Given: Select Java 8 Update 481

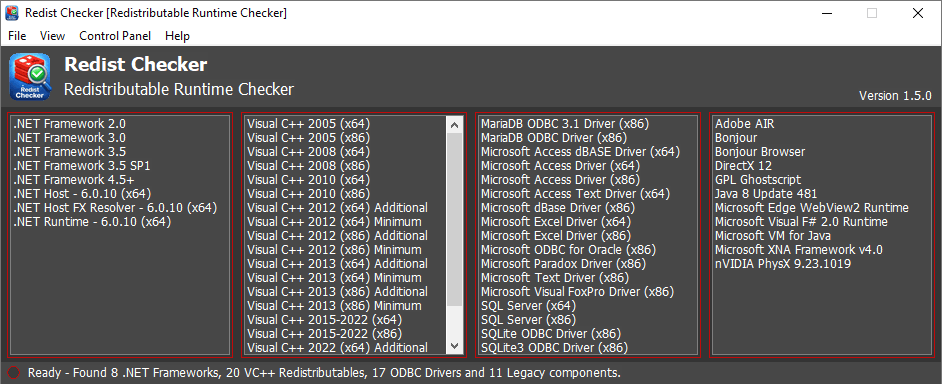Looking at the screenshot, I should [x=766, y=194].
